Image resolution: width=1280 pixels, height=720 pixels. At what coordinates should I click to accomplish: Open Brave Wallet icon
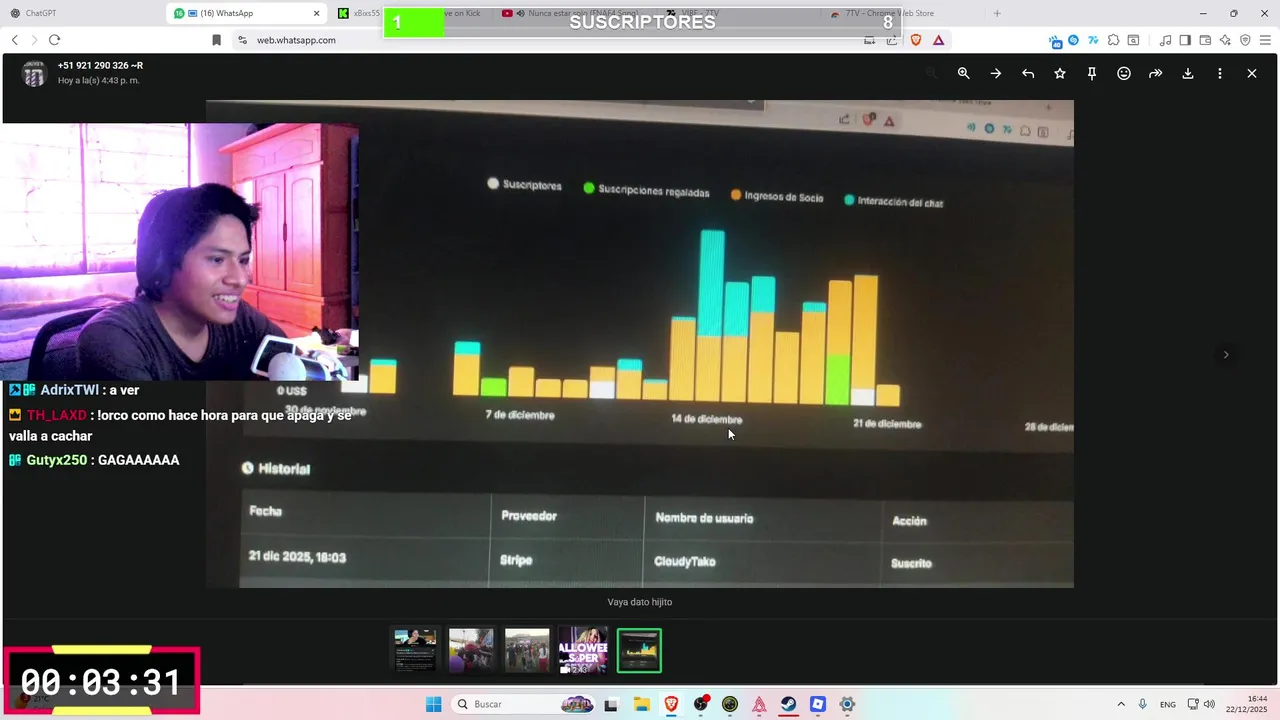1205,40
